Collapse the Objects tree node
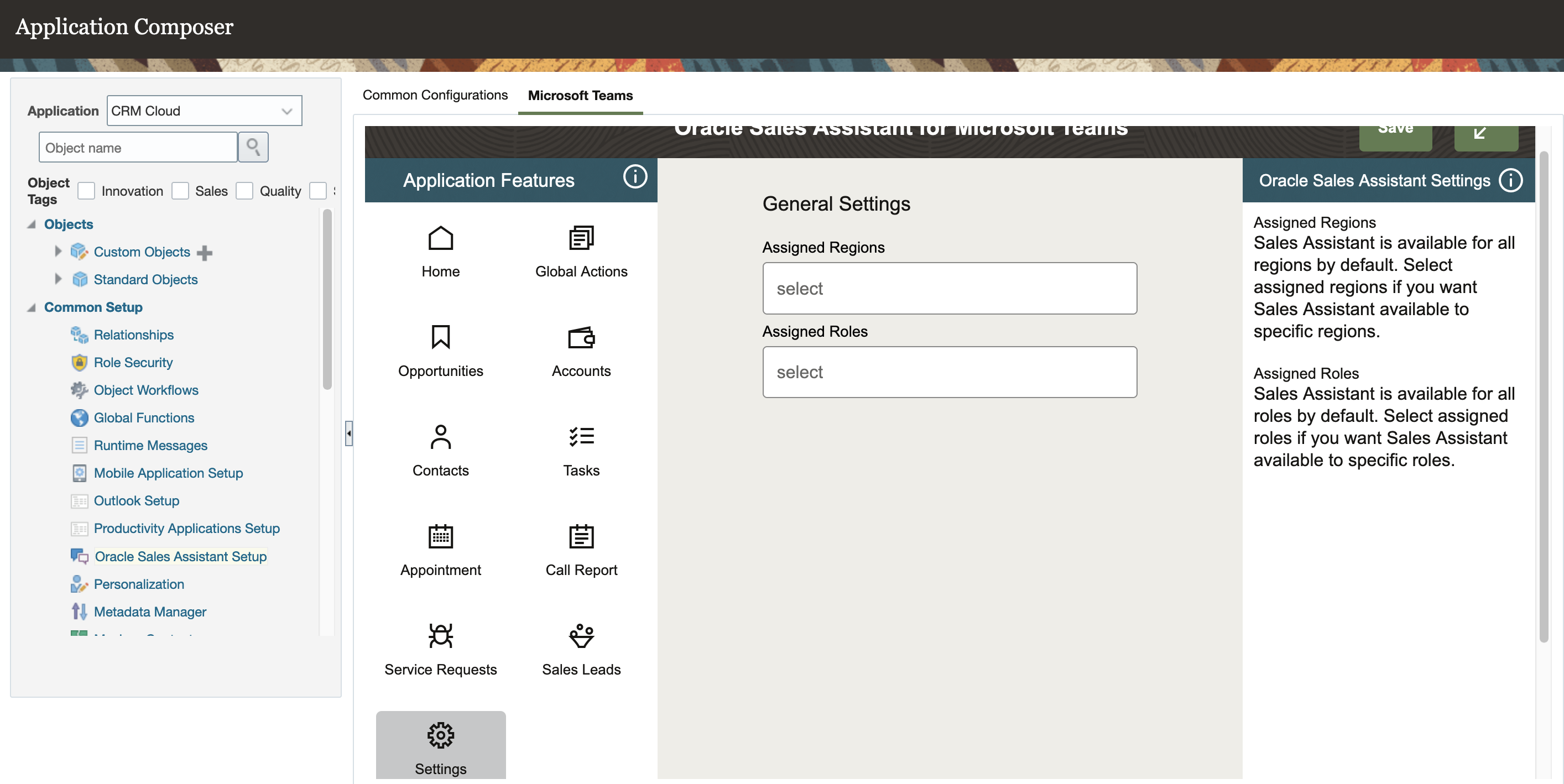 32,224
